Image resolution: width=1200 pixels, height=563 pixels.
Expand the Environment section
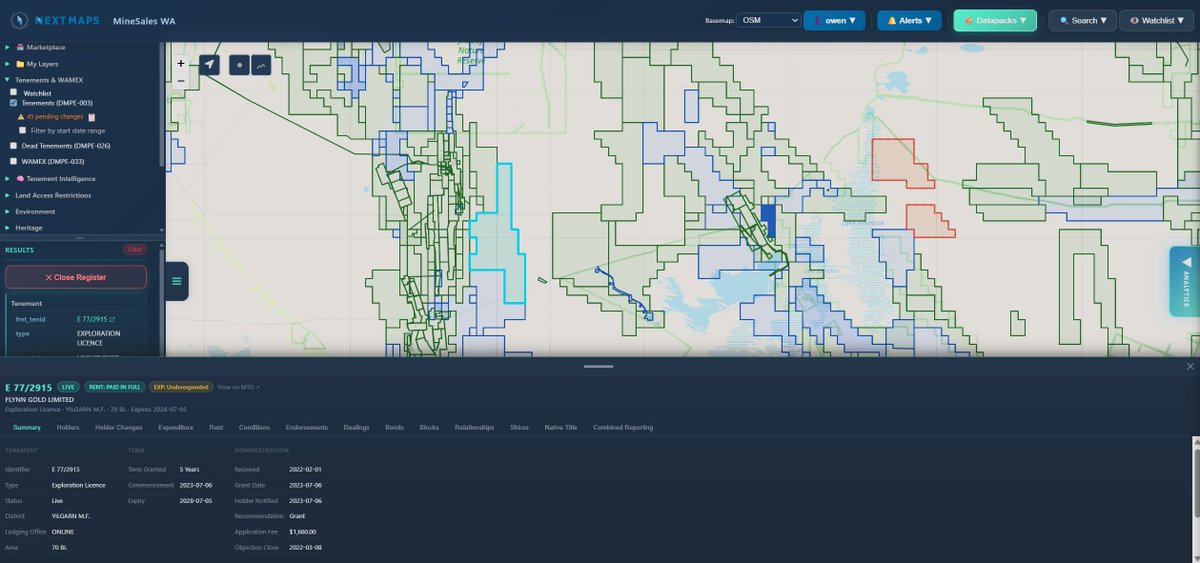click(8, 211)
